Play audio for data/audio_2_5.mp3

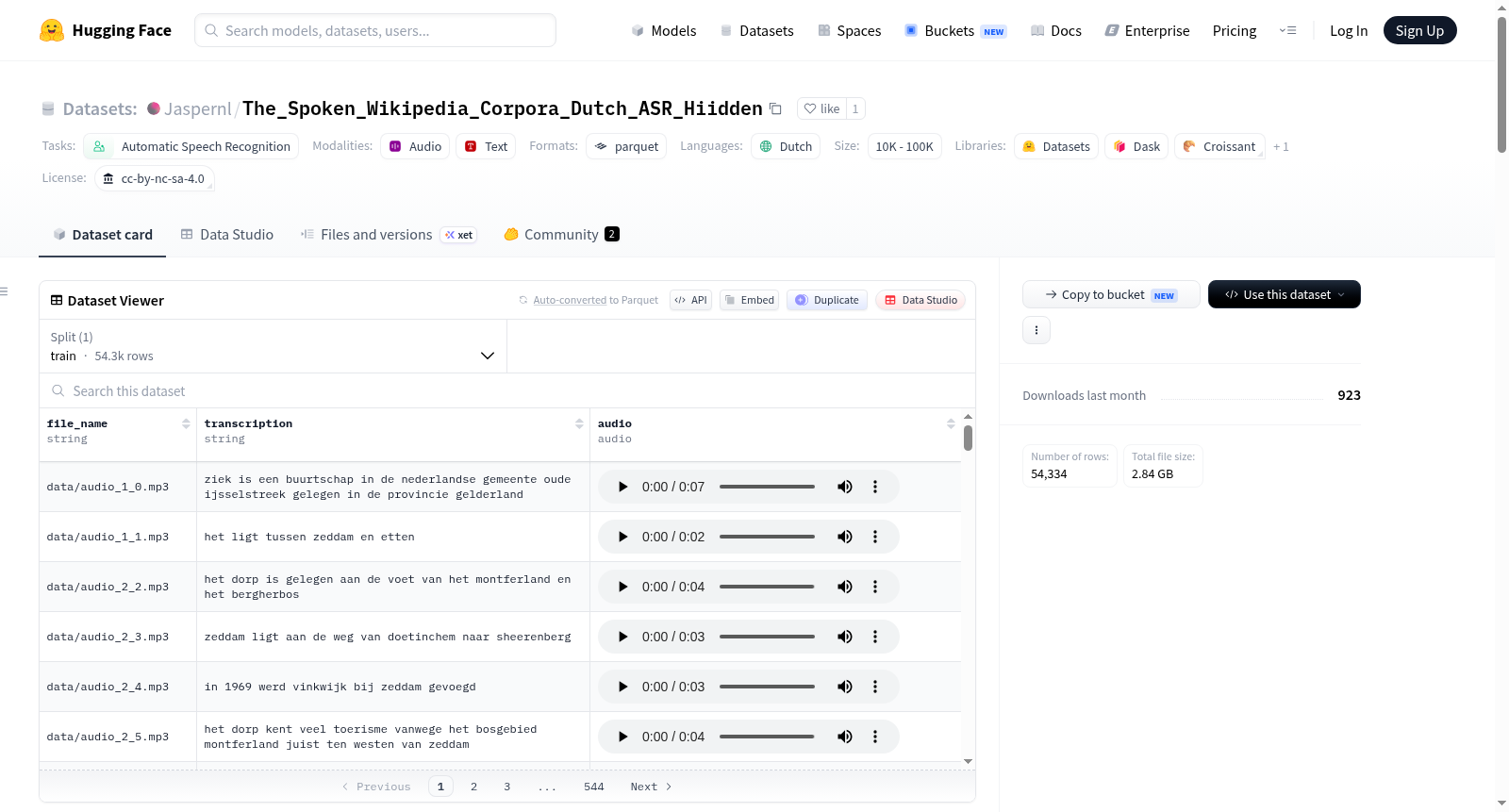click(622, 737)
